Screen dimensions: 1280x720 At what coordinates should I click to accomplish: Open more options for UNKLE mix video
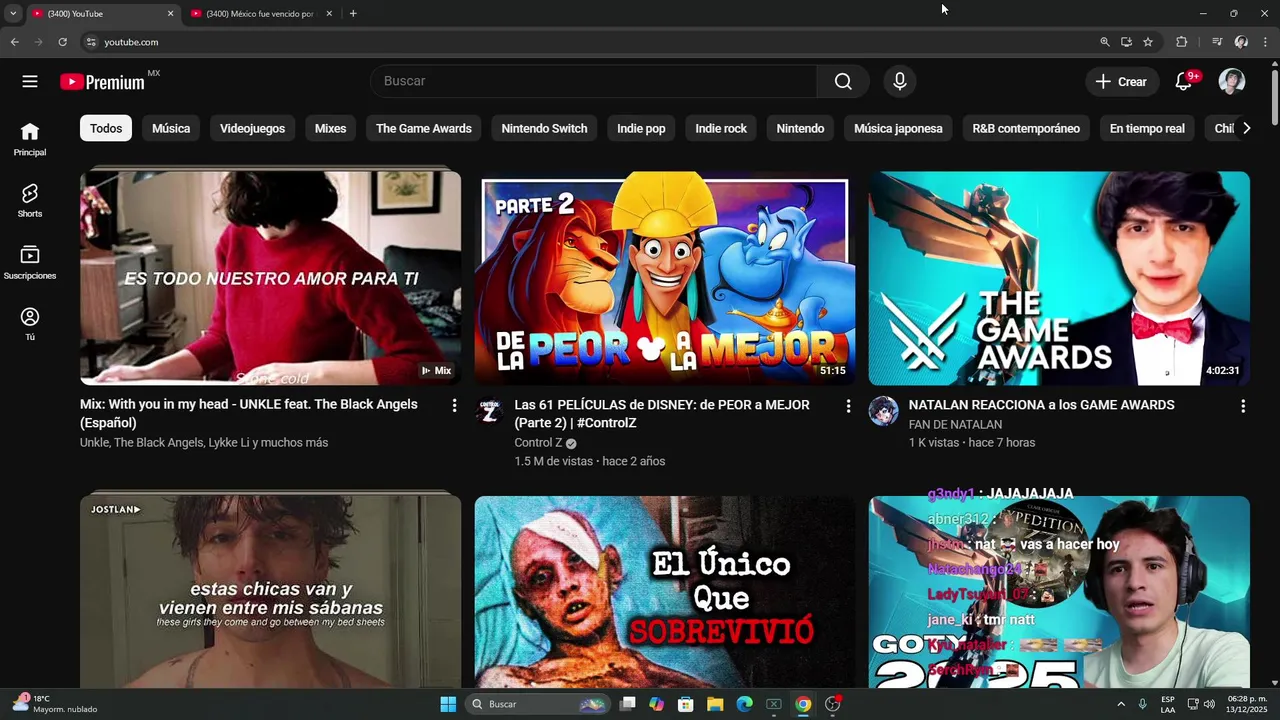pyautogui.click(x=454, y=406)
